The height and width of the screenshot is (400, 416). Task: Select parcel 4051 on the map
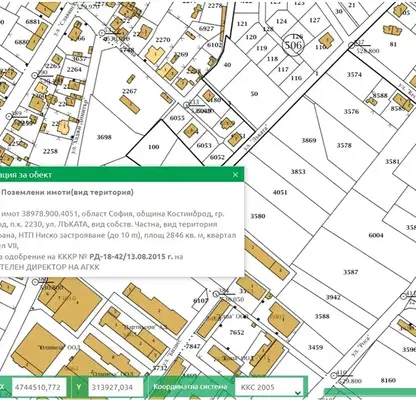280,192
